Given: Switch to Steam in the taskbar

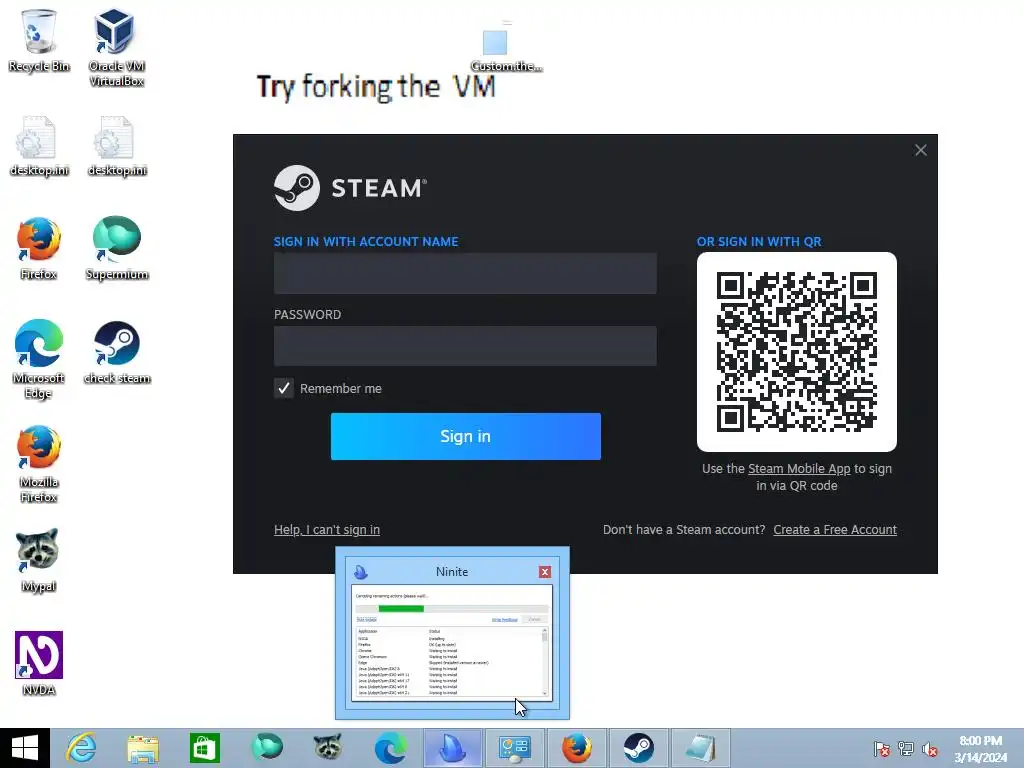Looking at the screenshot, I should coord(638,748).
